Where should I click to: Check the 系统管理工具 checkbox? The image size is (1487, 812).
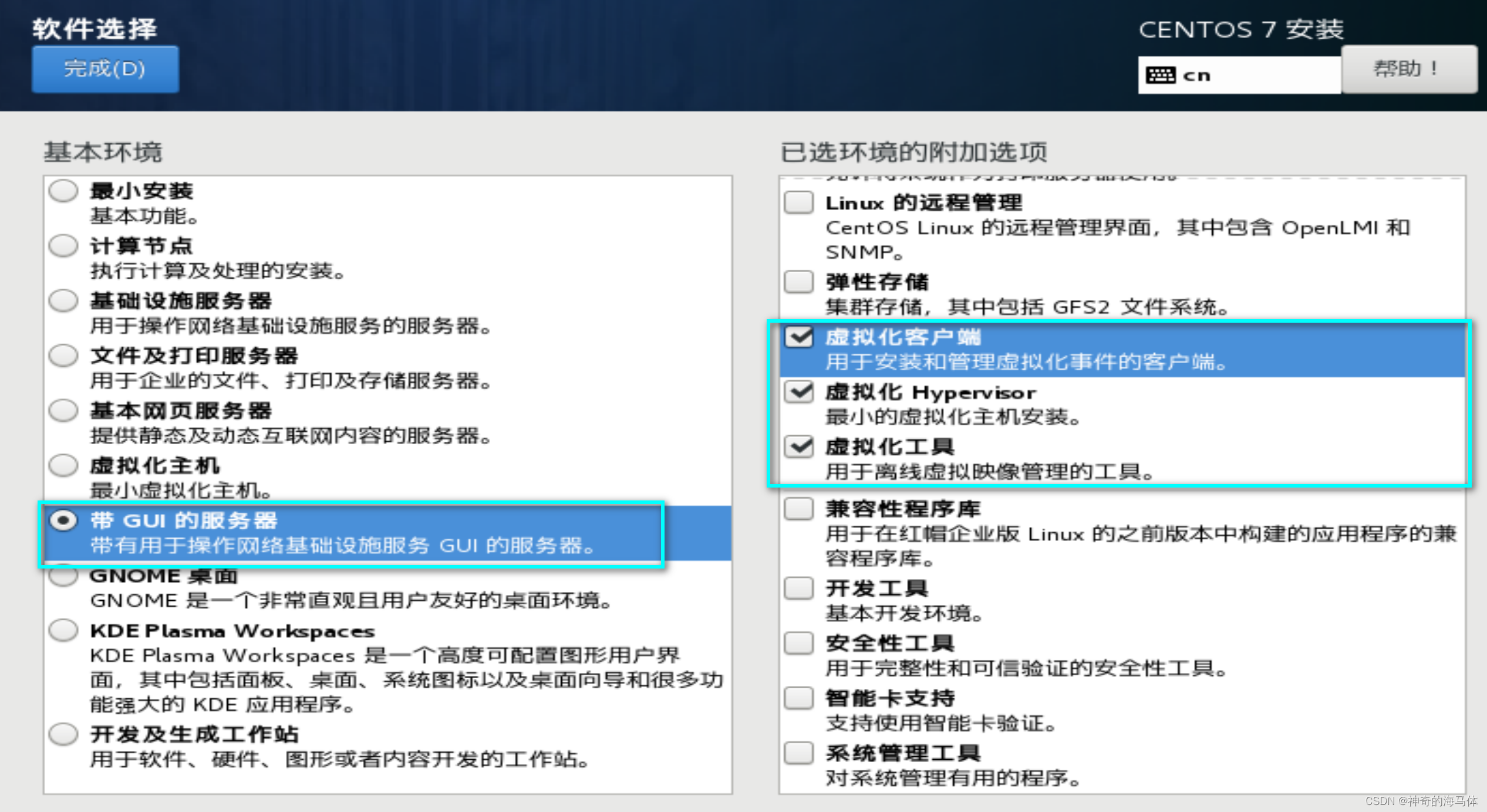click(799, 752)
